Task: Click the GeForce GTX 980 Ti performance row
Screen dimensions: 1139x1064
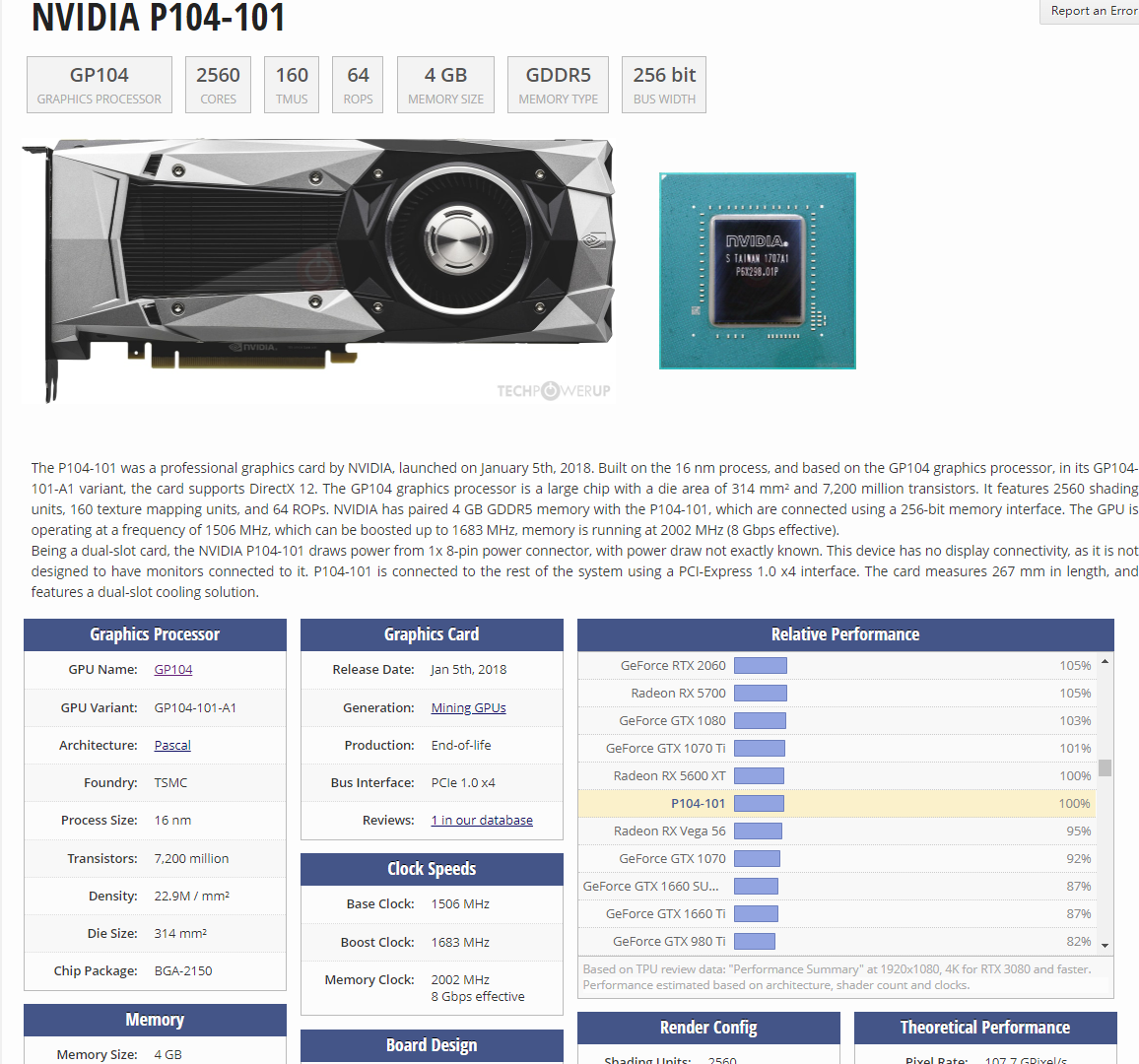Action: (837, 941)
